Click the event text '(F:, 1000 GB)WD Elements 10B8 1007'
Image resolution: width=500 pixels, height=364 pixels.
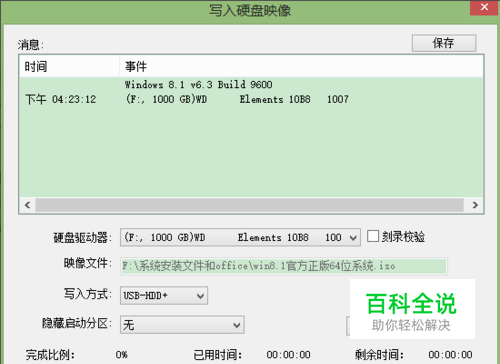[x=237, y=99]
